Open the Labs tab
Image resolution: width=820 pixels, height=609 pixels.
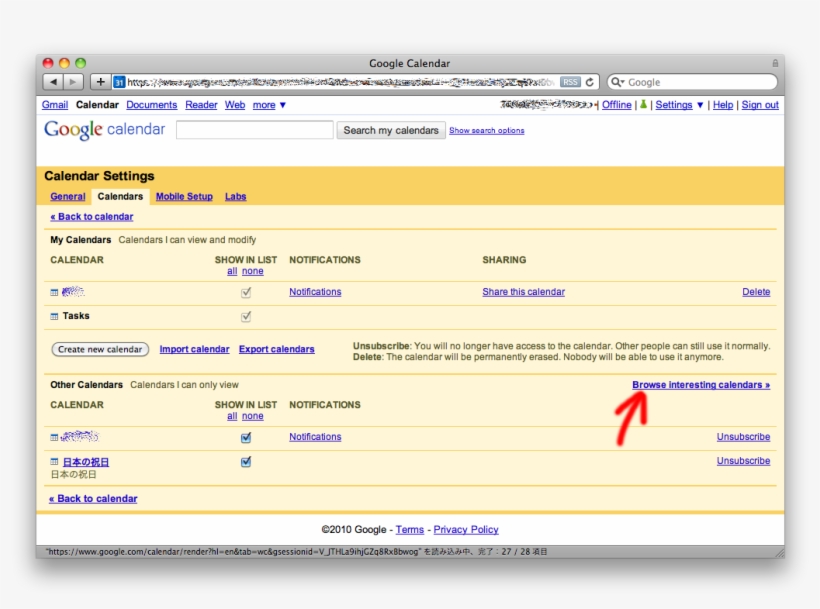235,197
